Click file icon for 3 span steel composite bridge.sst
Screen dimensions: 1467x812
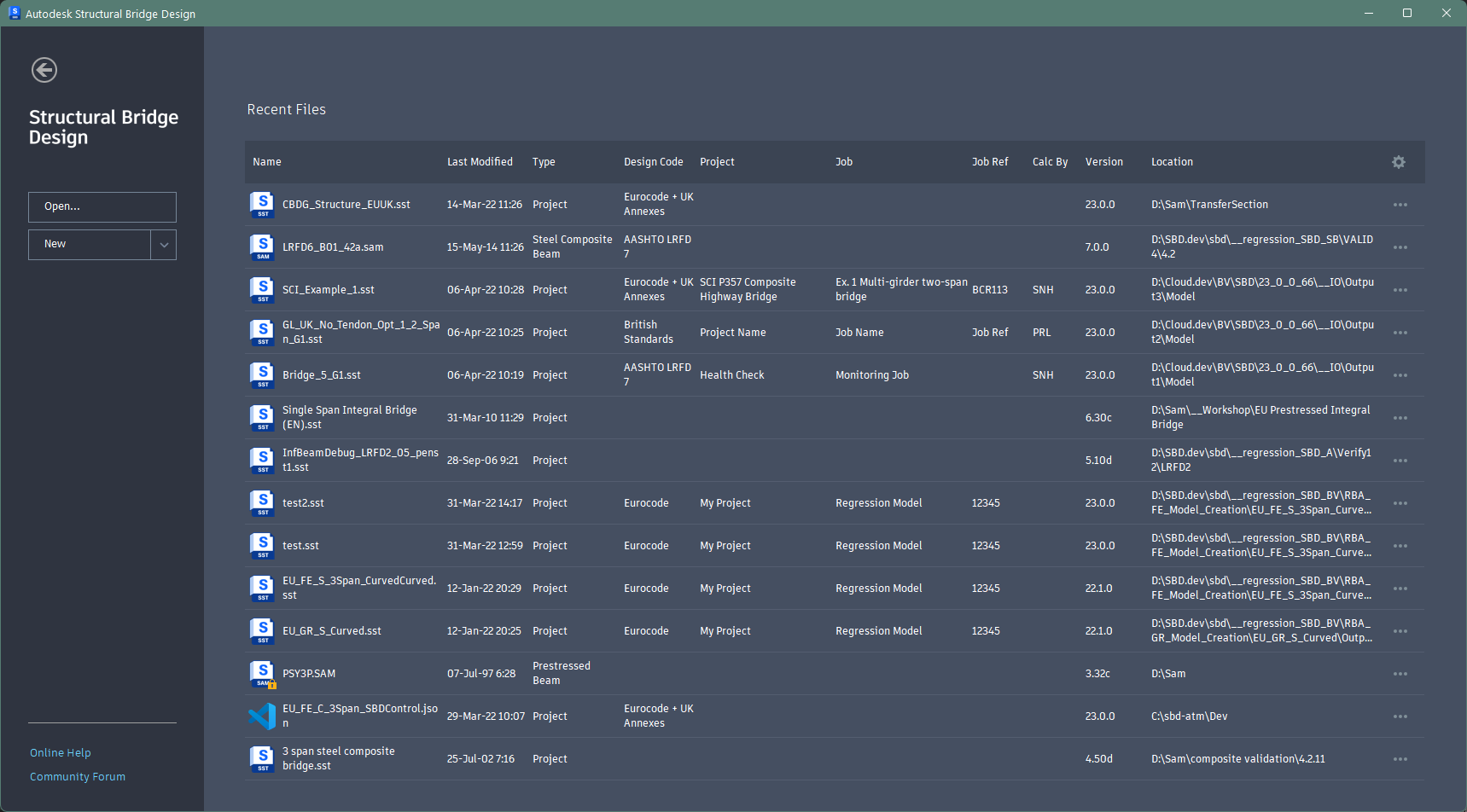(262, 759)
